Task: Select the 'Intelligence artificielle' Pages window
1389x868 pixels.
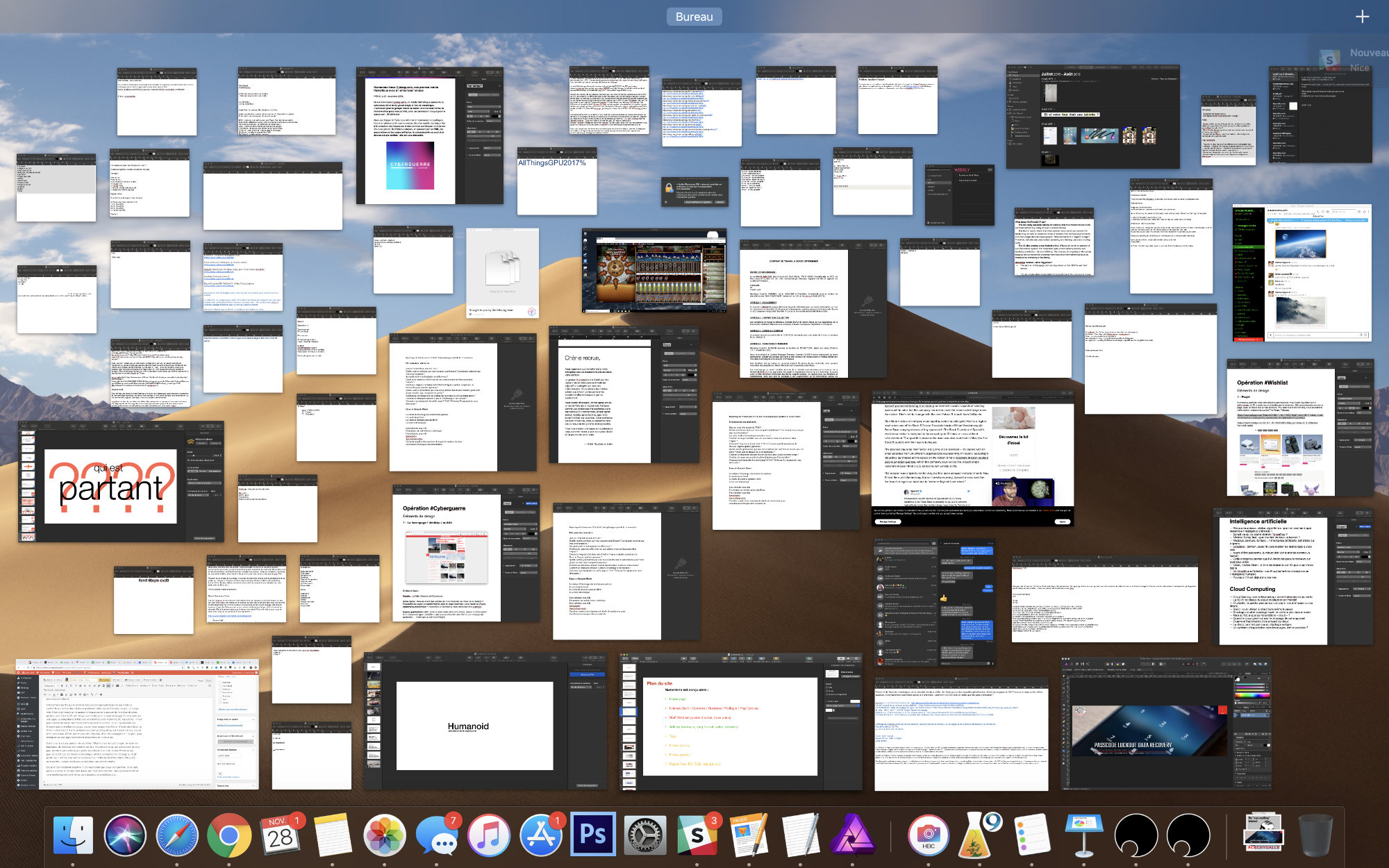Action: [1292, 576]
